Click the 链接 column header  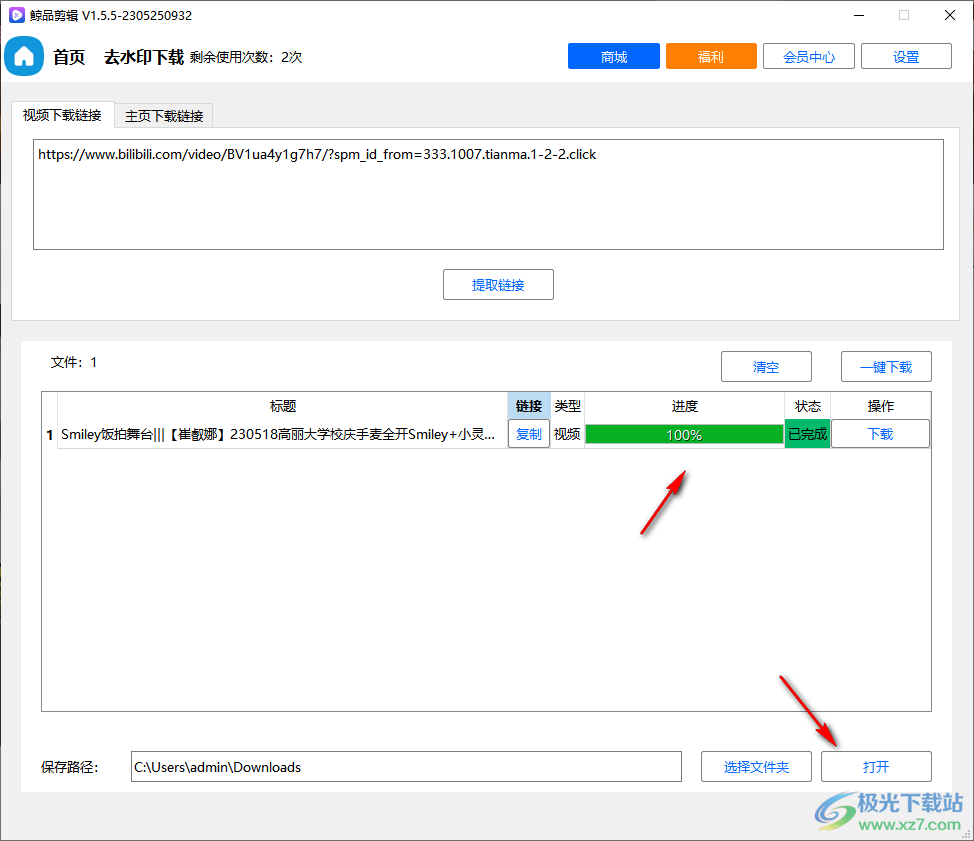tap(529, 406)
